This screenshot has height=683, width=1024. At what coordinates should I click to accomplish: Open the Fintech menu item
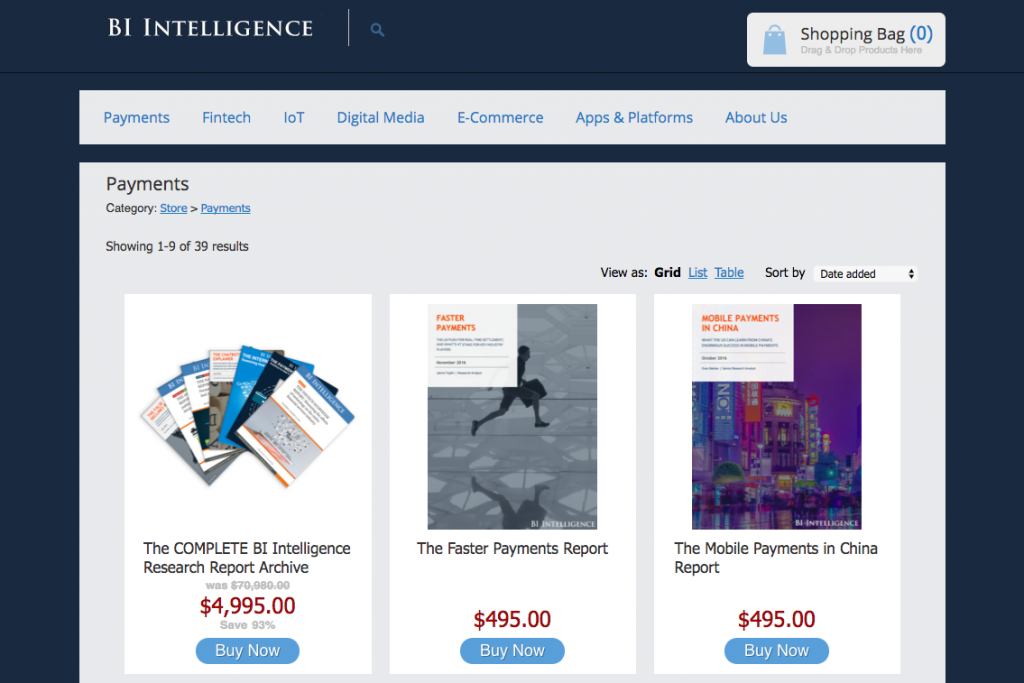[x=226, y=117]
